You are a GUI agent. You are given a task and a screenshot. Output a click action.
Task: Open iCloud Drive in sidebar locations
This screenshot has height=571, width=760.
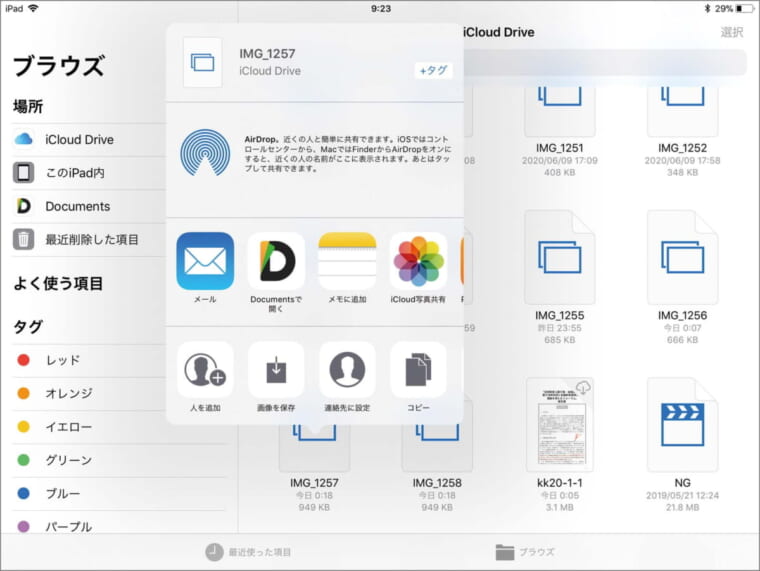click(x=78, y=139)
